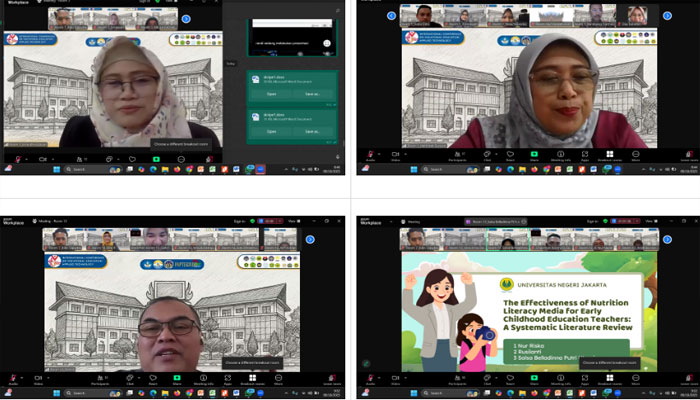Toggle microphone mute in the slide-sharing Zoom window
Image resolution: width=700 pixels, height=400 pixels.
(369, 381)
